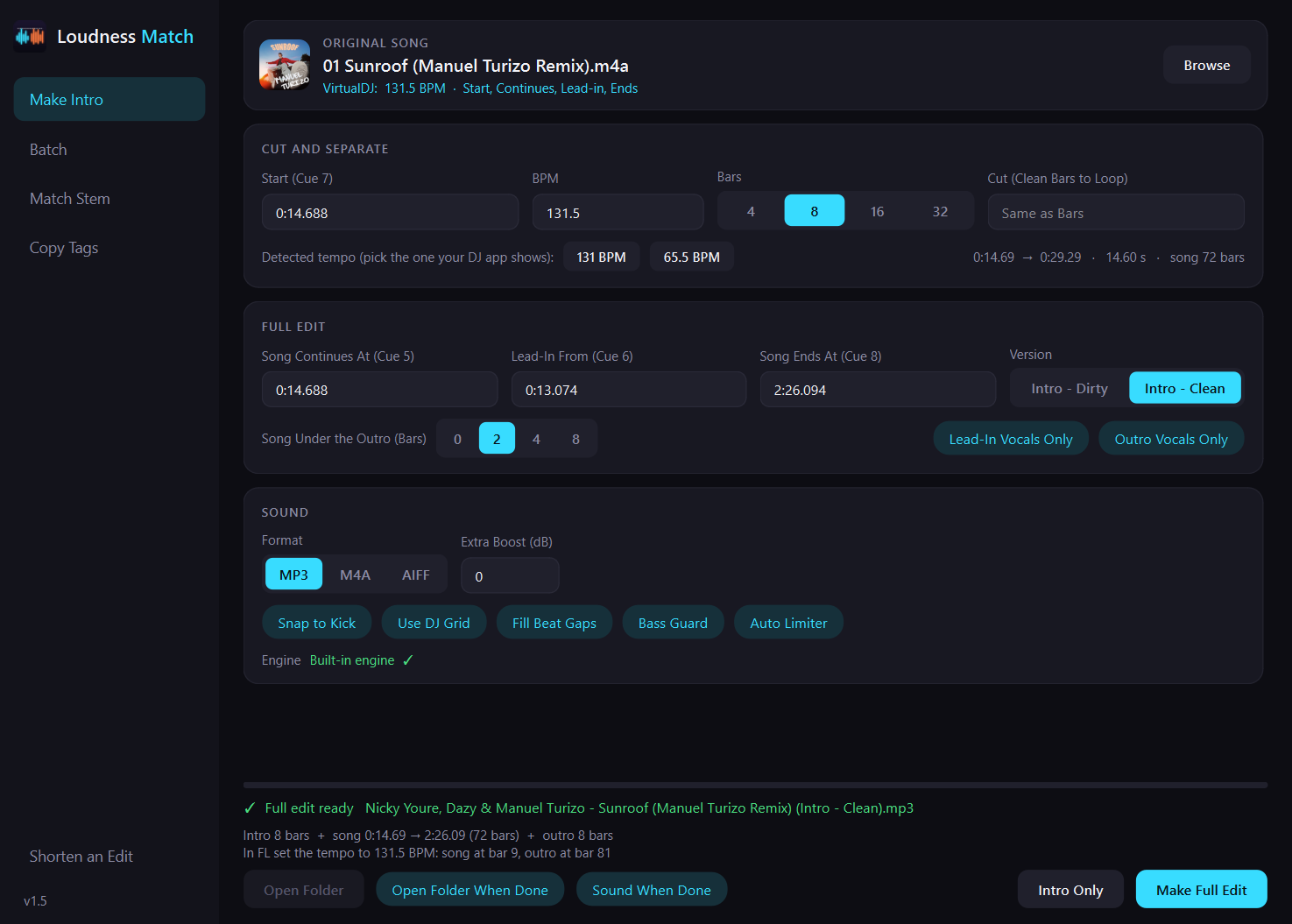Toggle Bass Guard
The height and width of the screenshot is (924, 1292).
[x=673, y=623]
